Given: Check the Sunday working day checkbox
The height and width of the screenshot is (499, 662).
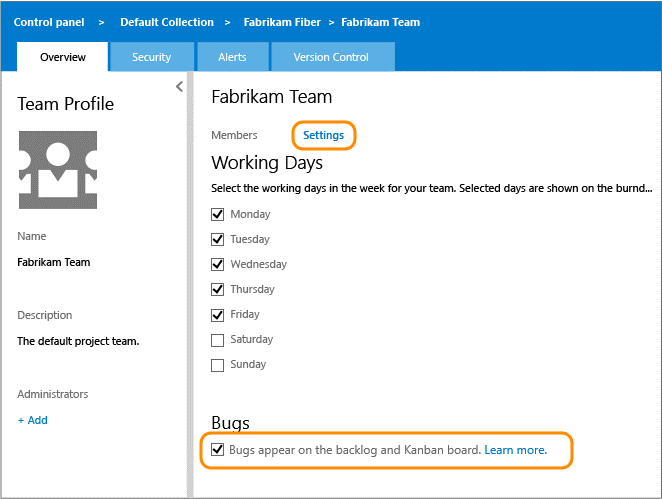Looking at the screenshot, I should click(x=218, y=364).
